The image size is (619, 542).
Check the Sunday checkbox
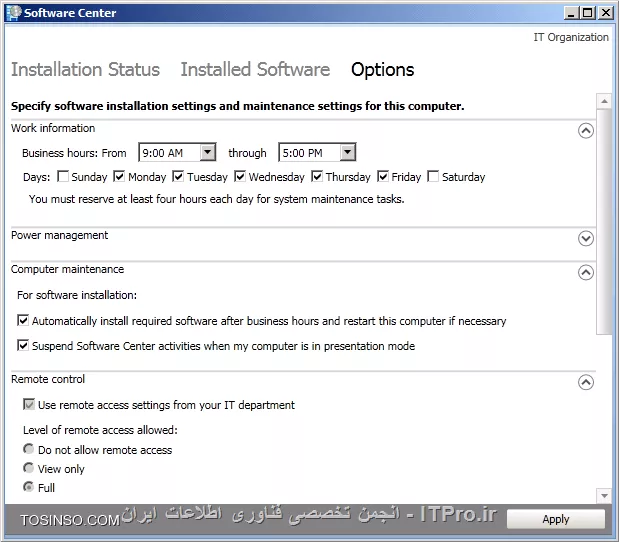point(63,176)
